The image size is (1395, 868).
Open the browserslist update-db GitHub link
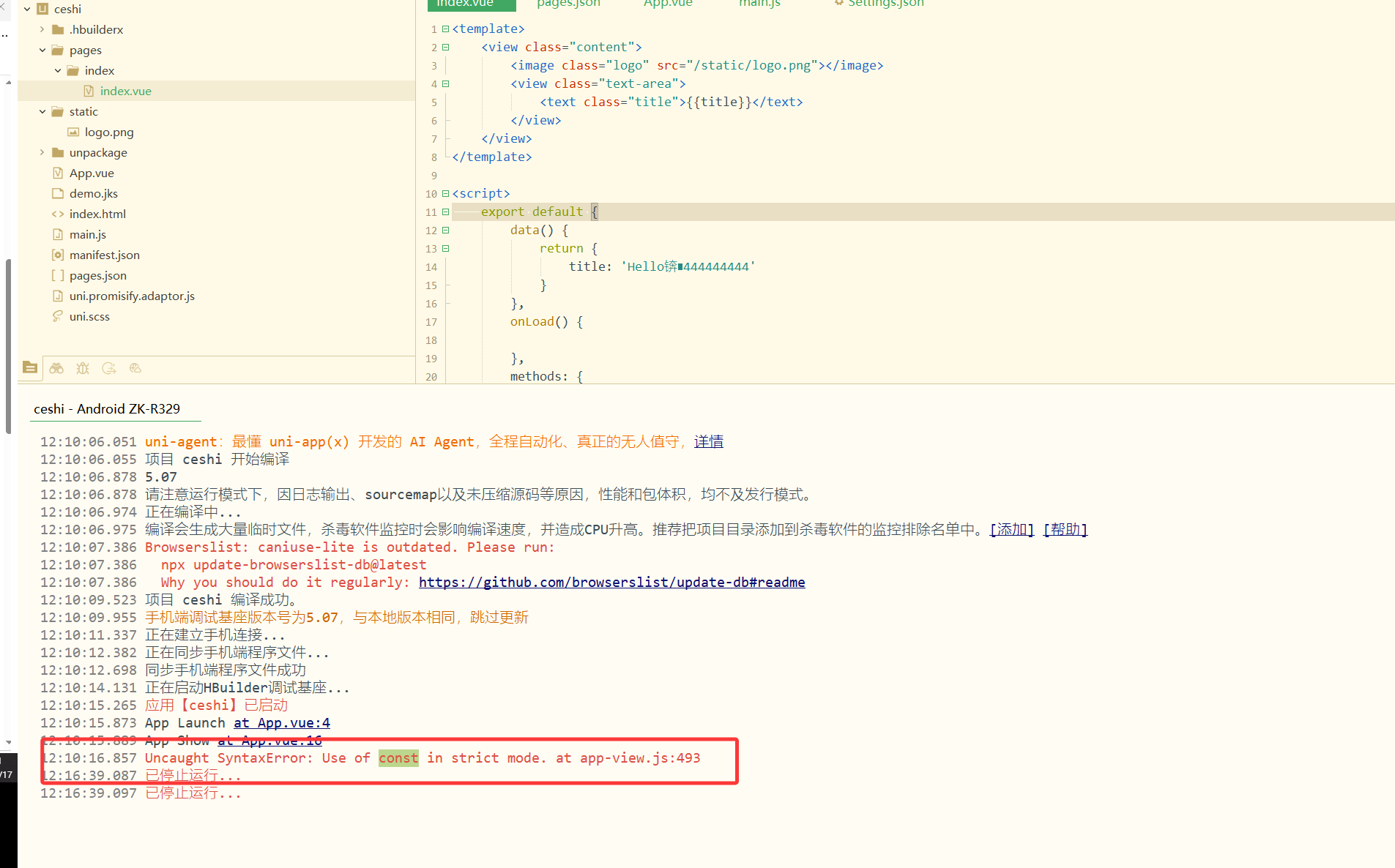[611, 583]
